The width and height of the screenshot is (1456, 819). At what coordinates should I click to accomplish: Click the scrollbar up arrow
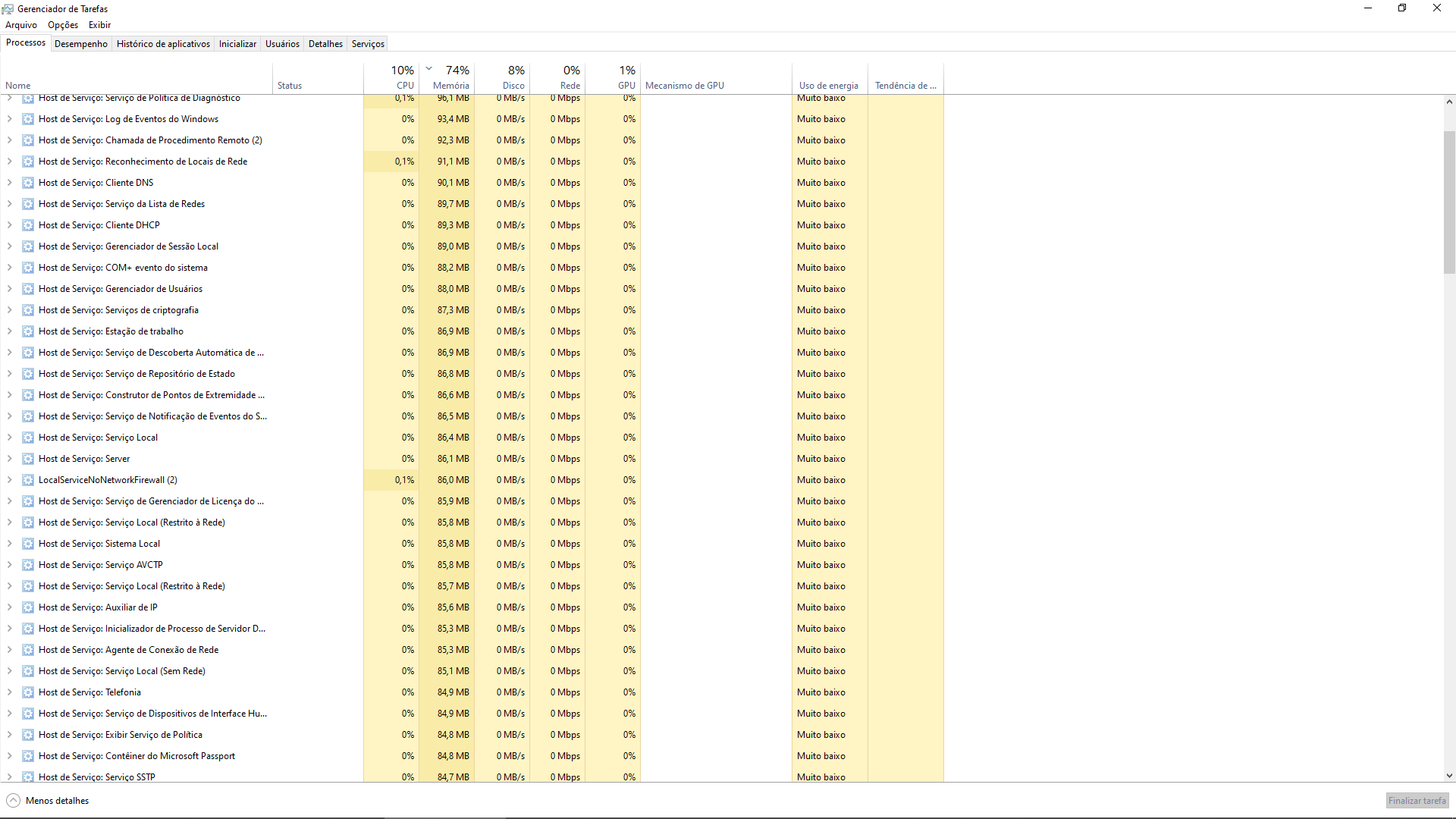point(1449,102)
